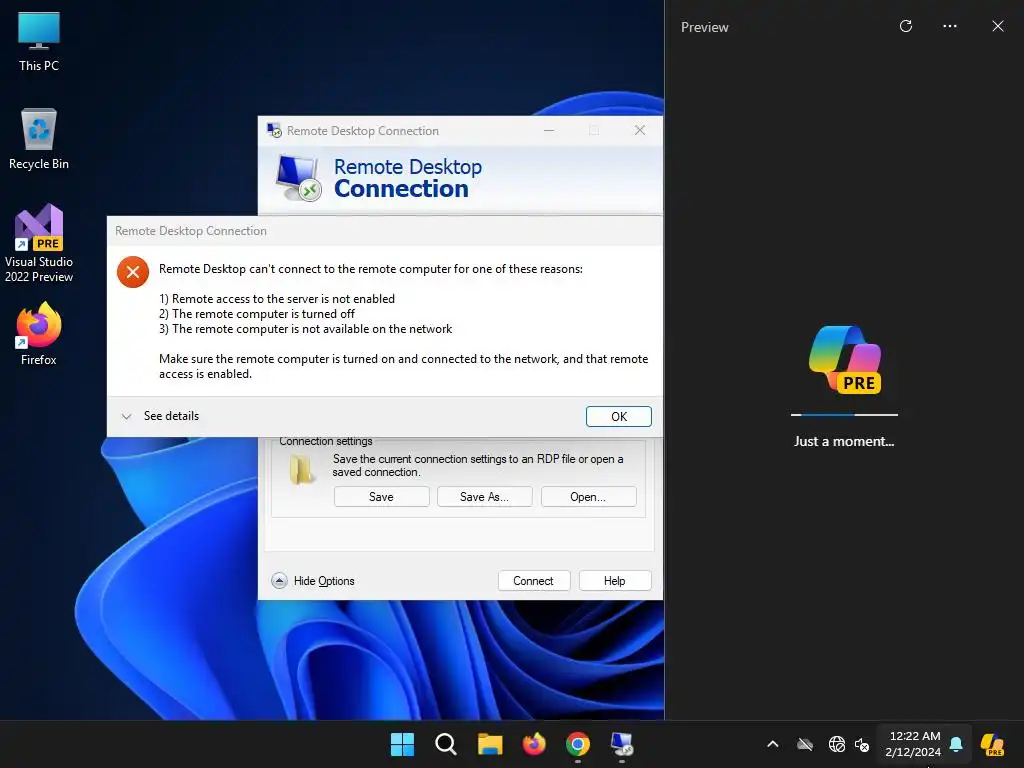
Task: Click the muted volume tray icon
Action: click(862, 744)
